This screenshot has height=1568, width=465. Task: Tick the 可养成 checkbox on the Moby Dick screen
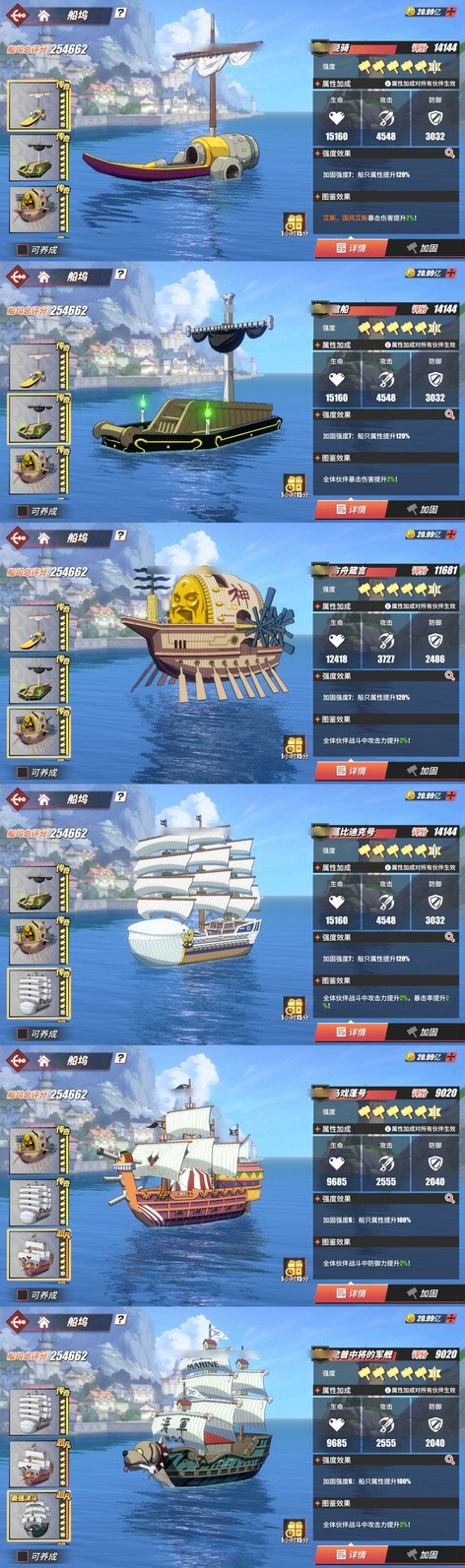pos(22,1034)
